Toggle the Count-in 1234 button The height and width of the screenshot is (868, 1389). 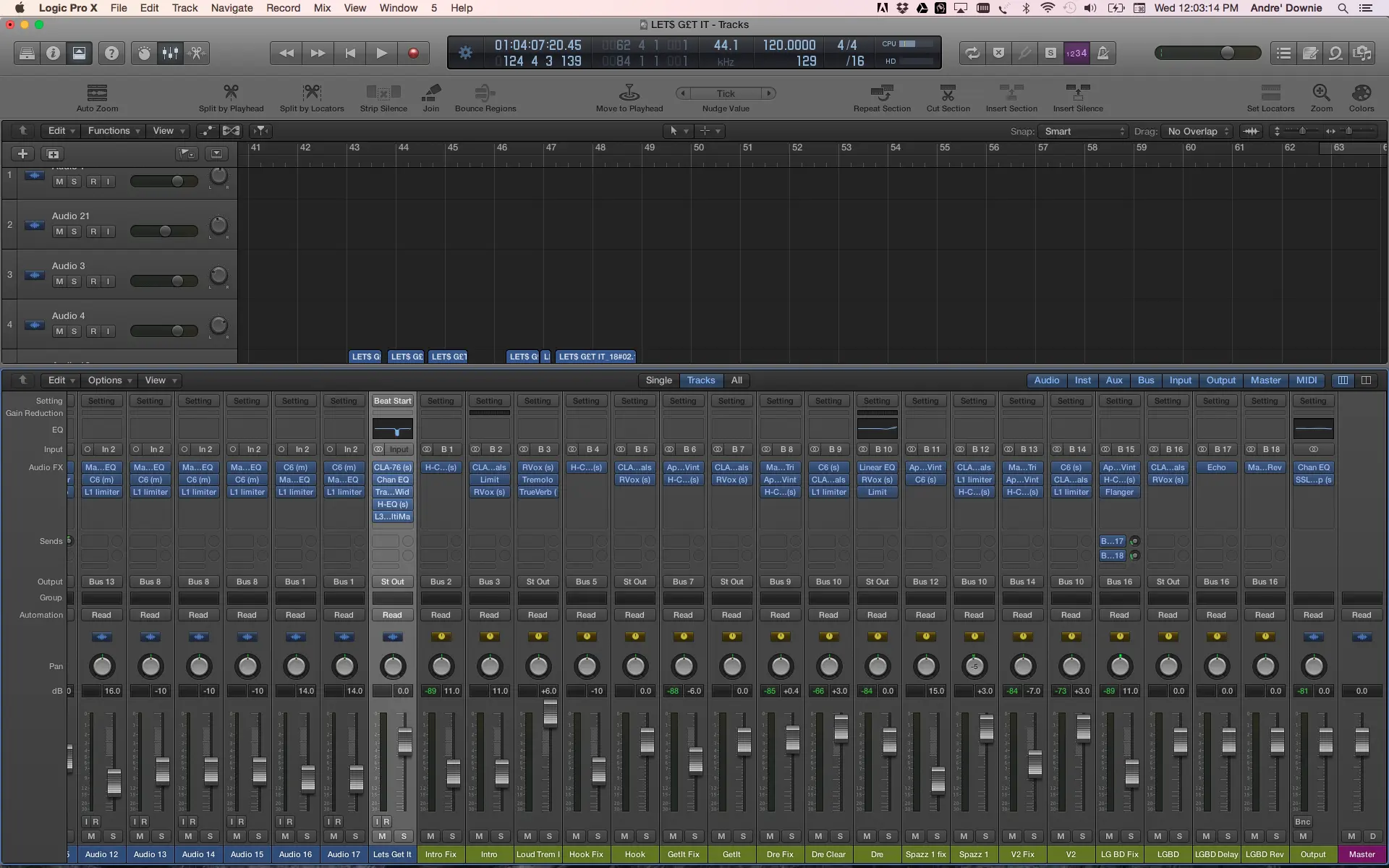1076,53
